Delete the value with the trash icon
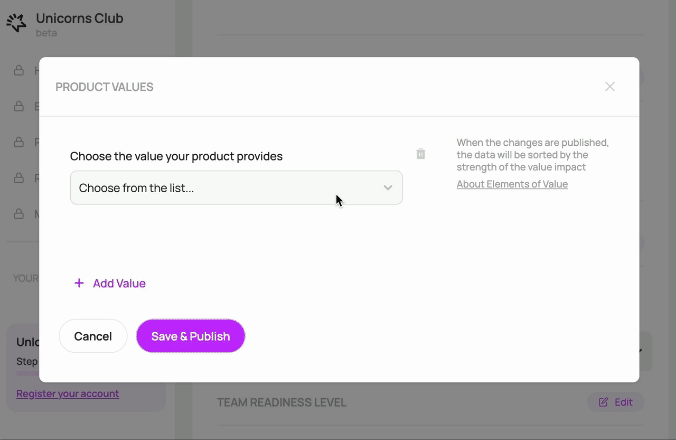 [421, 154]
